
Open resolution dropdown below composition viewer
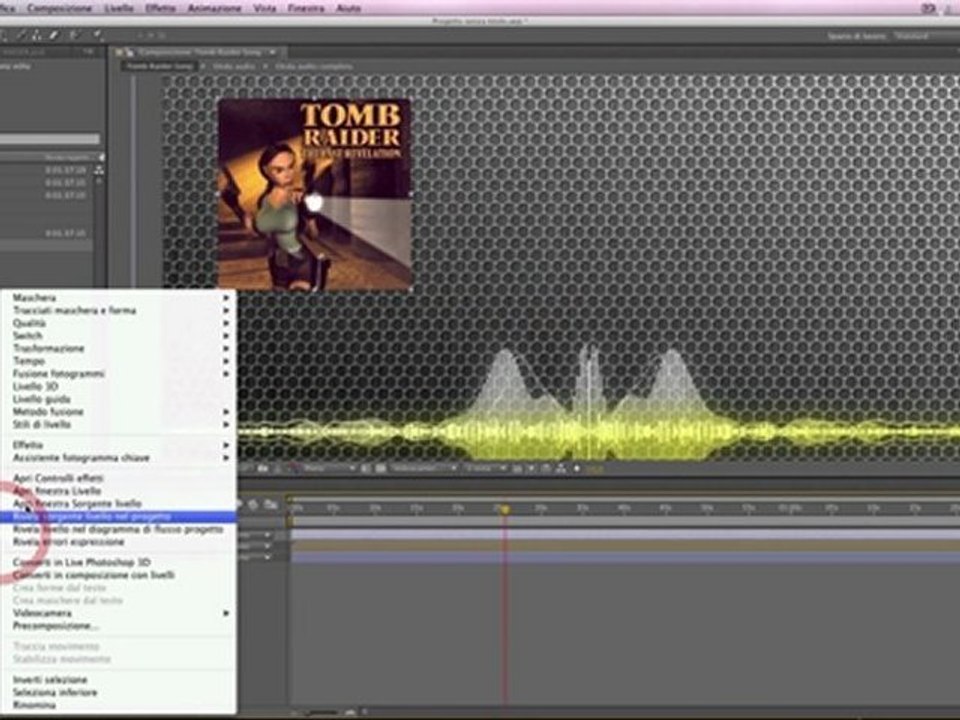click(331, 468)
